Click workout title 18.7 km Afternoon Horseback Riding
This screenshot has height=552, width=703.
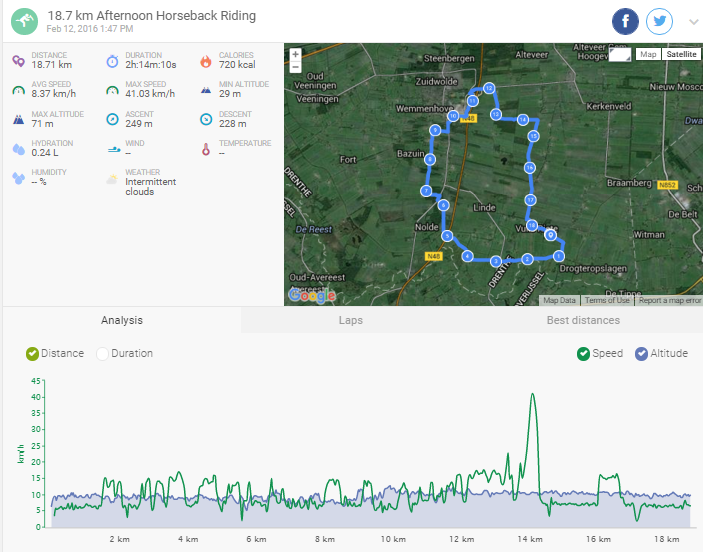click(152, 16)
